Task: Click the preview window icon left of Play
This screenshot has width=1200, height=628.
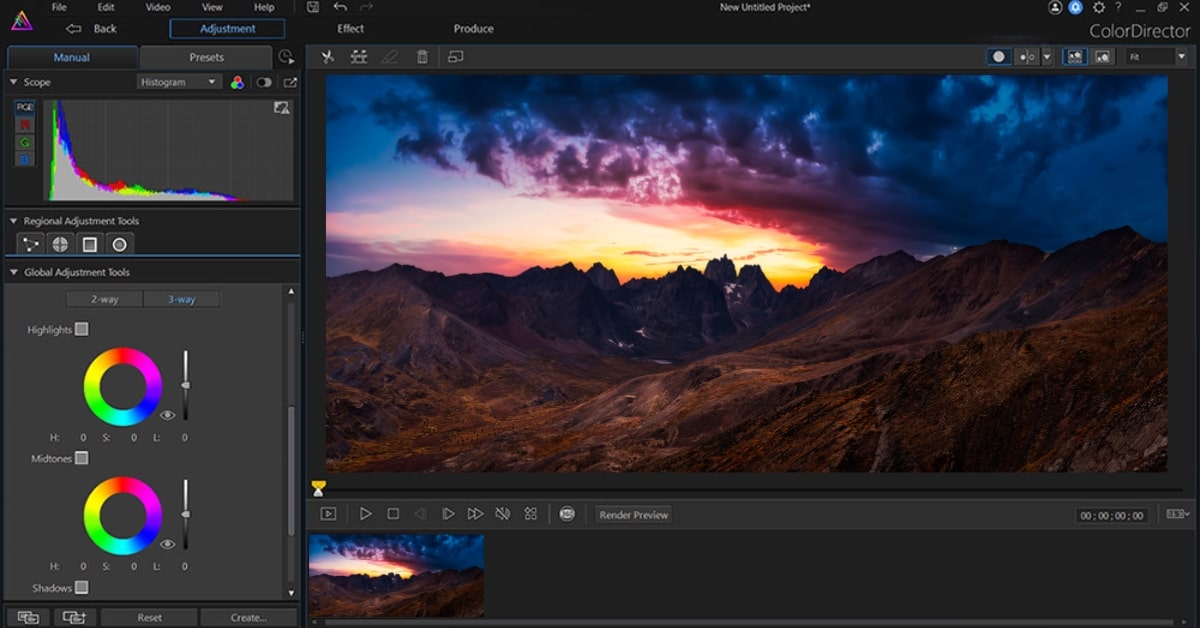Action: click(328, 514)
